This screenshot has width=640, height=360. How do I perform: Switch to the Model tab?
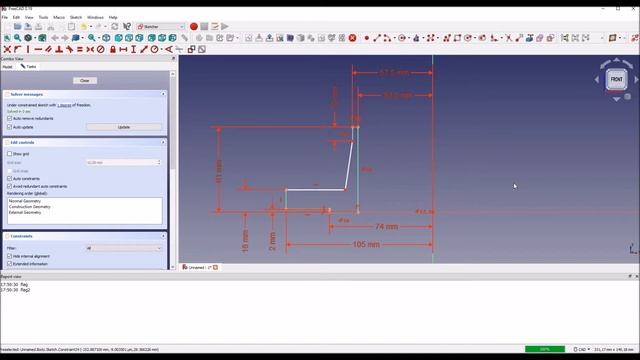tap(7, 67)
